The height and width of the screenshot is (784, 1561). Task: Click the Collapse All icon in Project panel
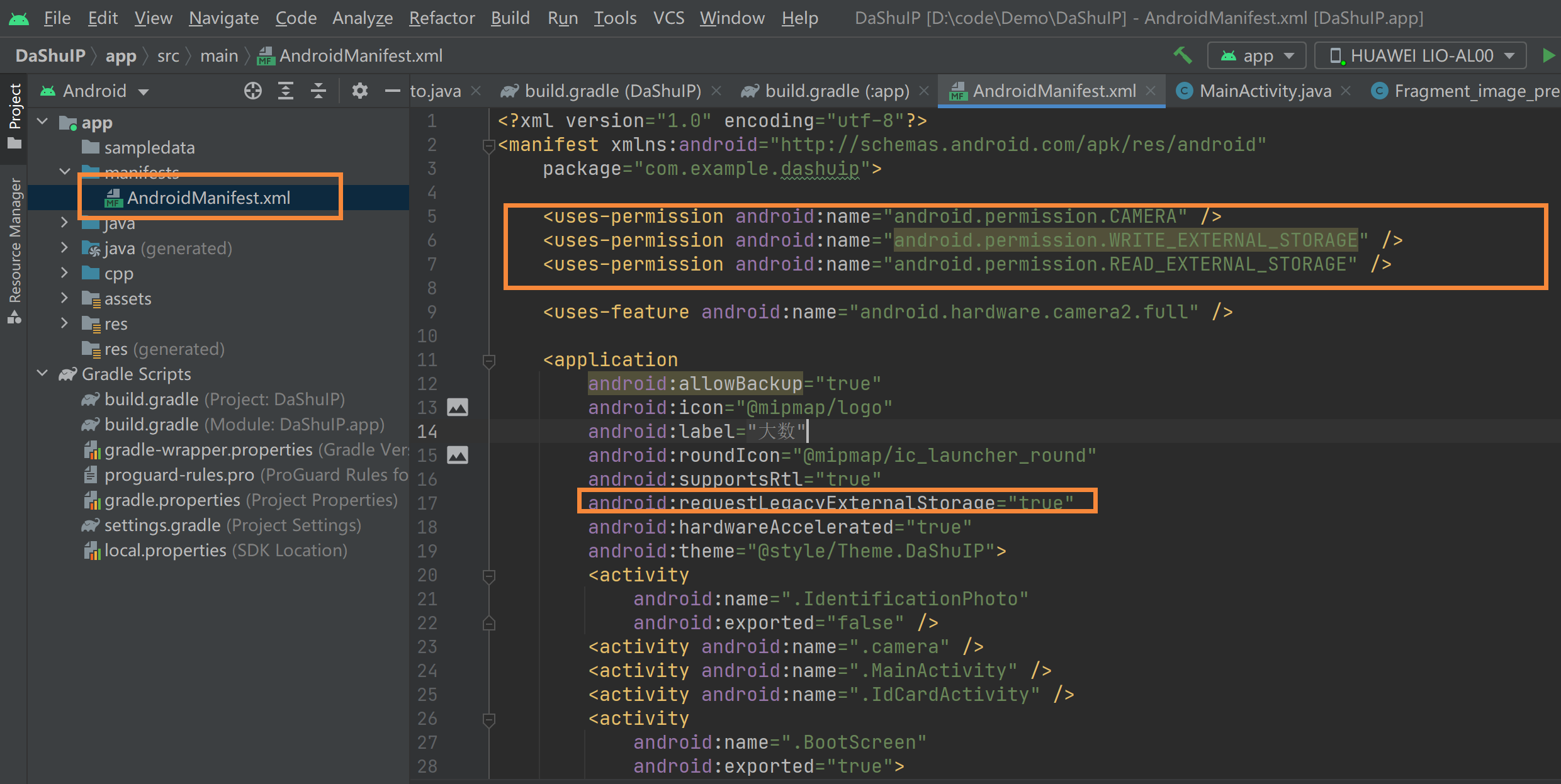pyautogui.click(x=318, y=91)
